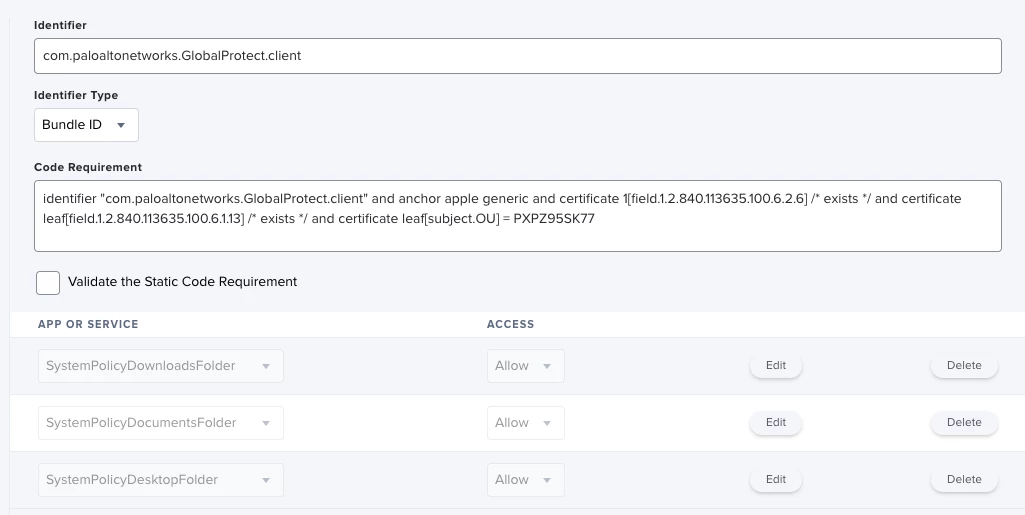Enable Validate the Static Code Requirement checkbox
The height and width of the screenshot is (515, 1025).
click(48, 282)
